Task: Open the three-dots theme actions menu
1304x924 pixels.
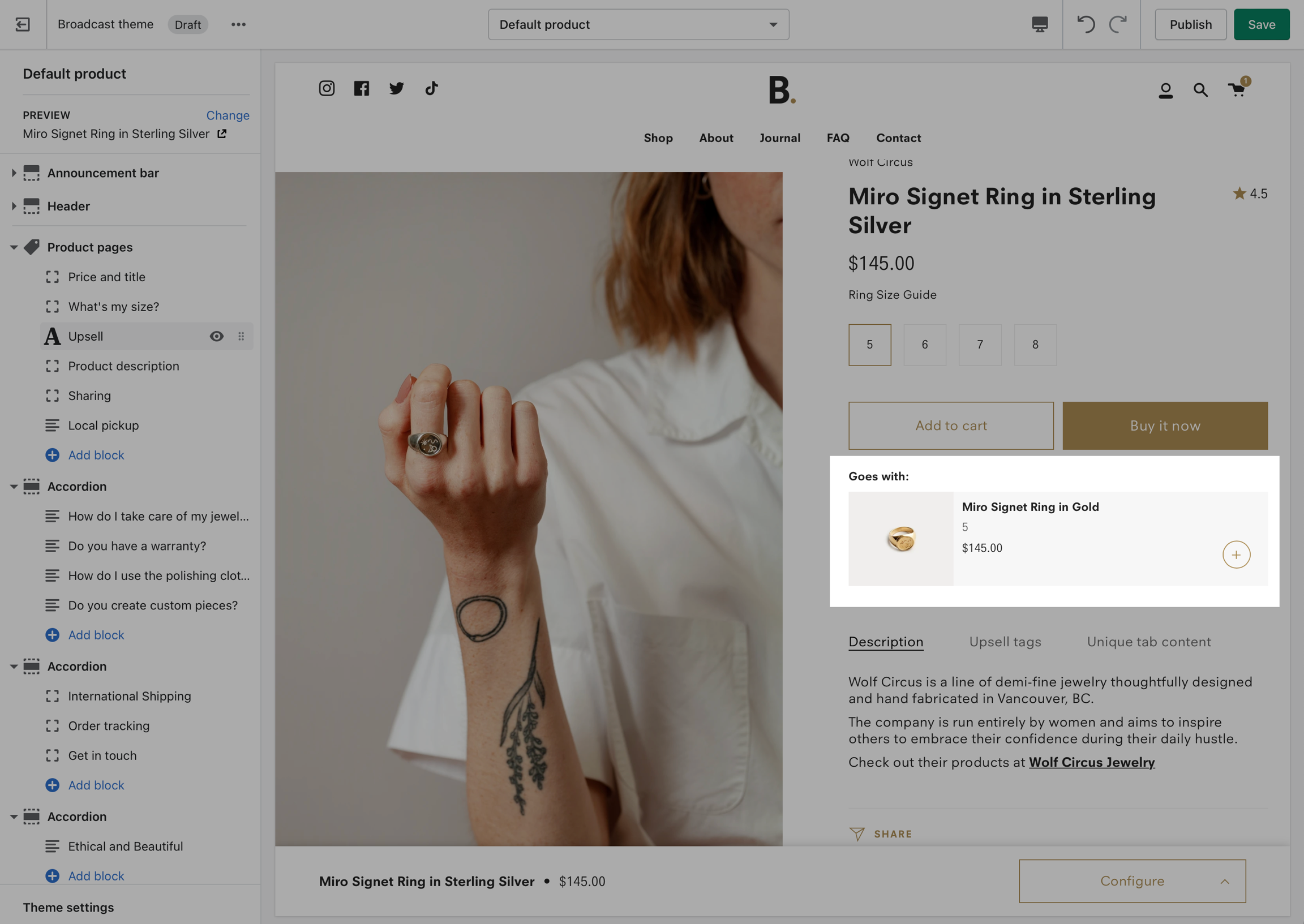Action: (238, 24)
